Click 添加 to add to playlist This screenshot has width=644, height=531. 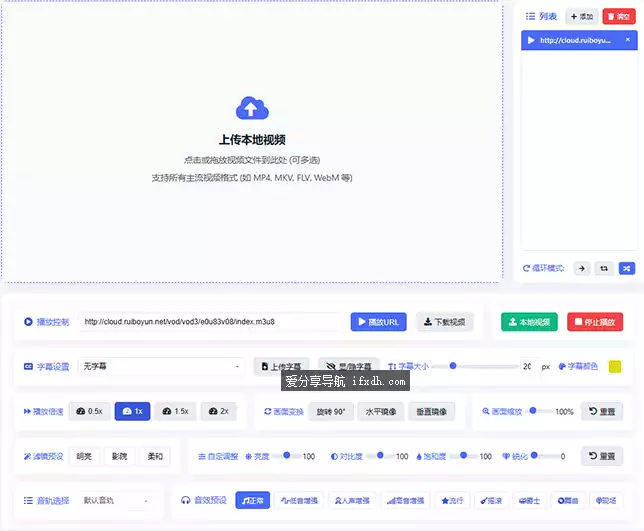coord(582,16)
